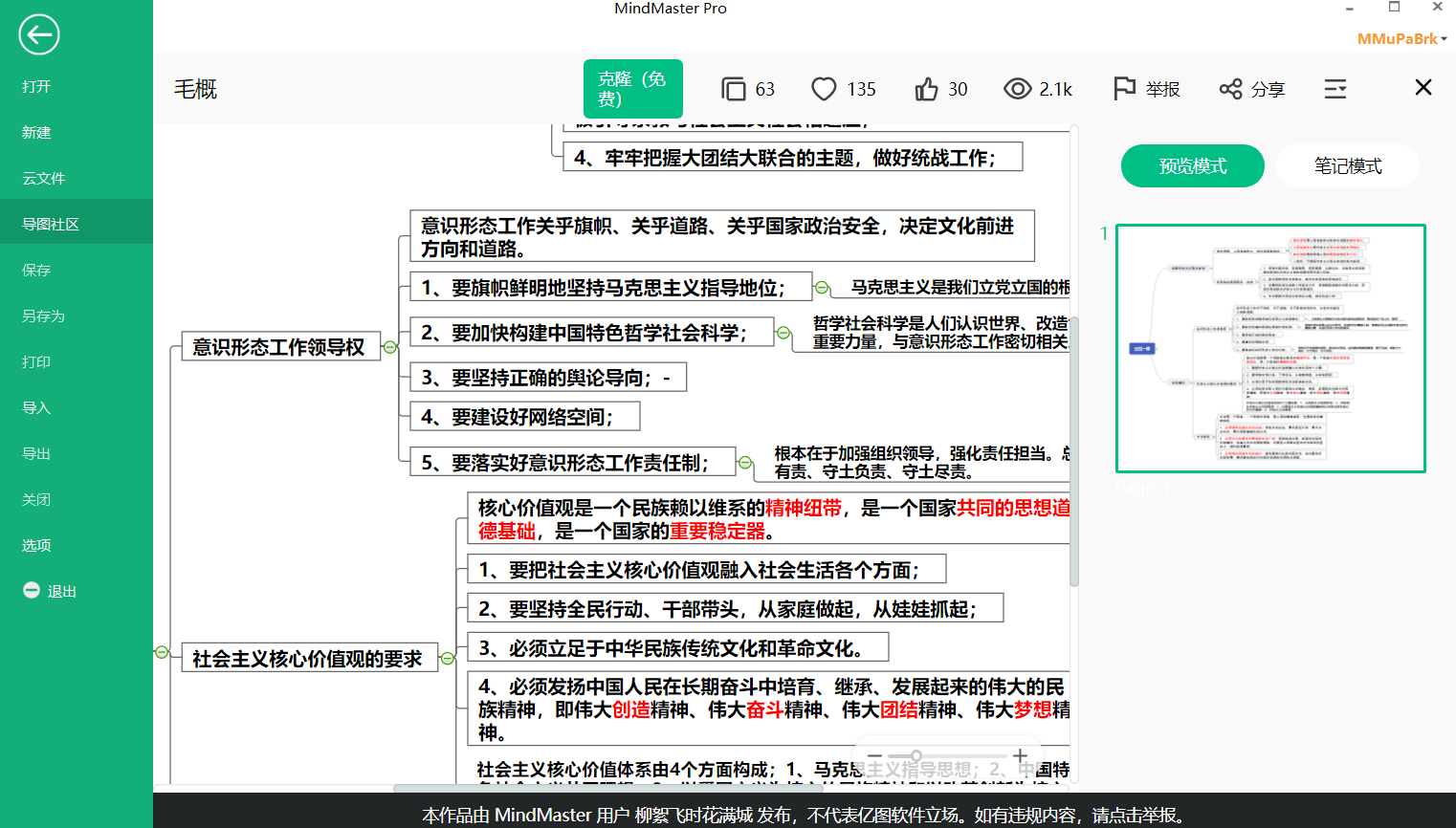Select node 1、要把社会主义核心价值观融入社会生活各个方面
The image size is (1456, 828).
707,570
